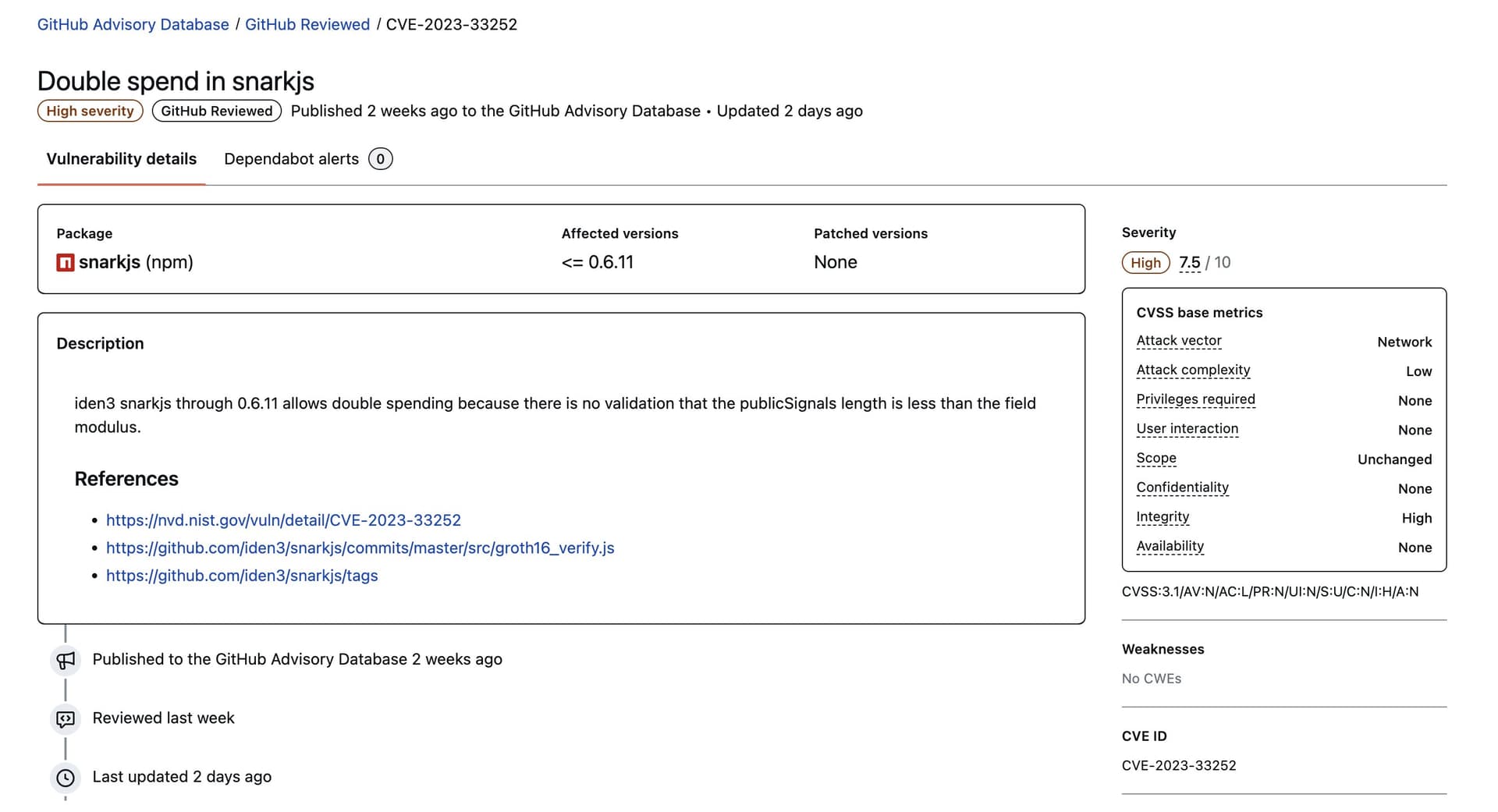Open the snarkjs tags reference link
The width and height of the screenshot is (1498, 812).
point(242,576)
